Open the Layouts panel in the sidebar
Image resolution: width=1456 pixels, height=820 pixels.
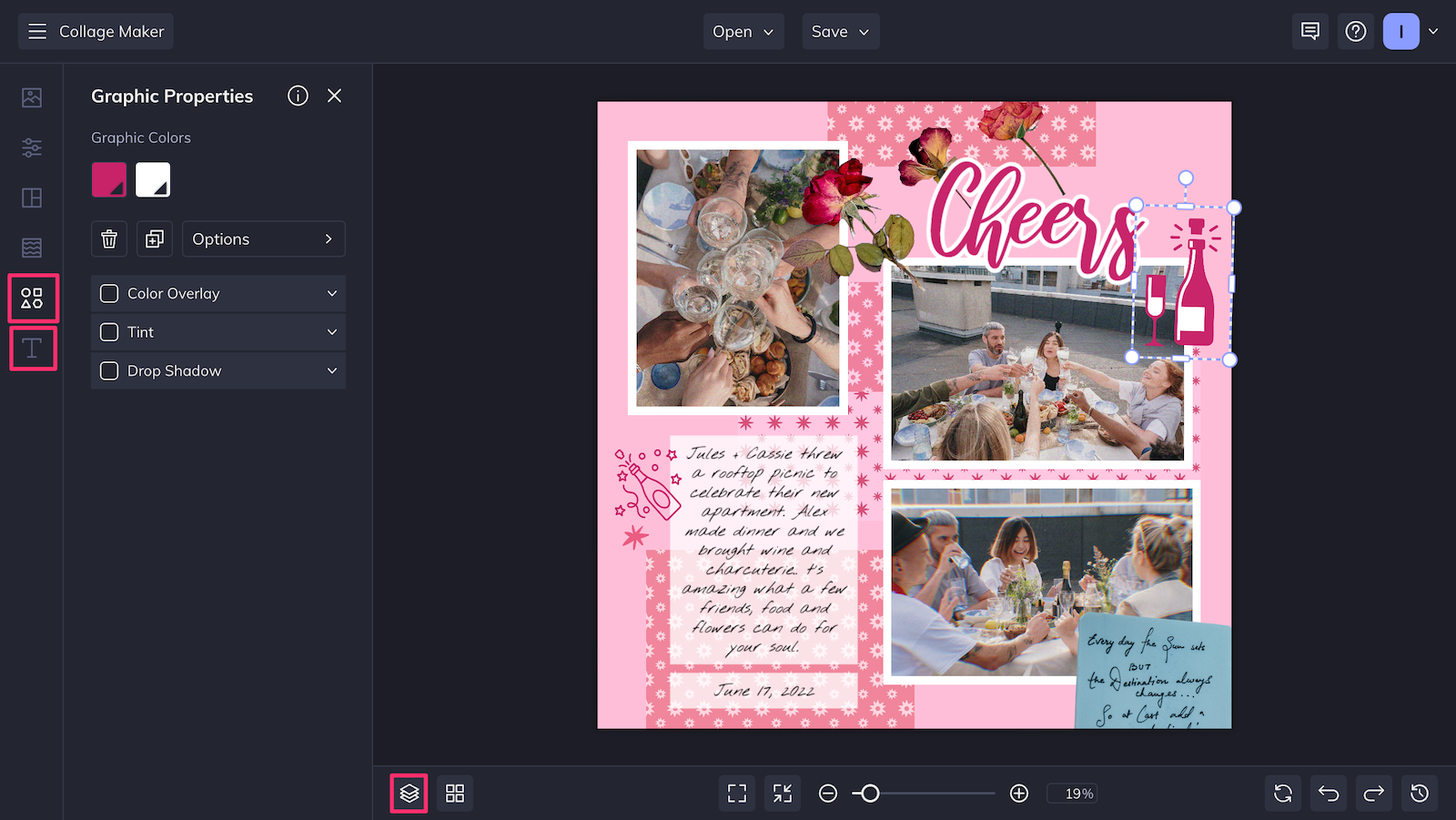click(32, 197)
